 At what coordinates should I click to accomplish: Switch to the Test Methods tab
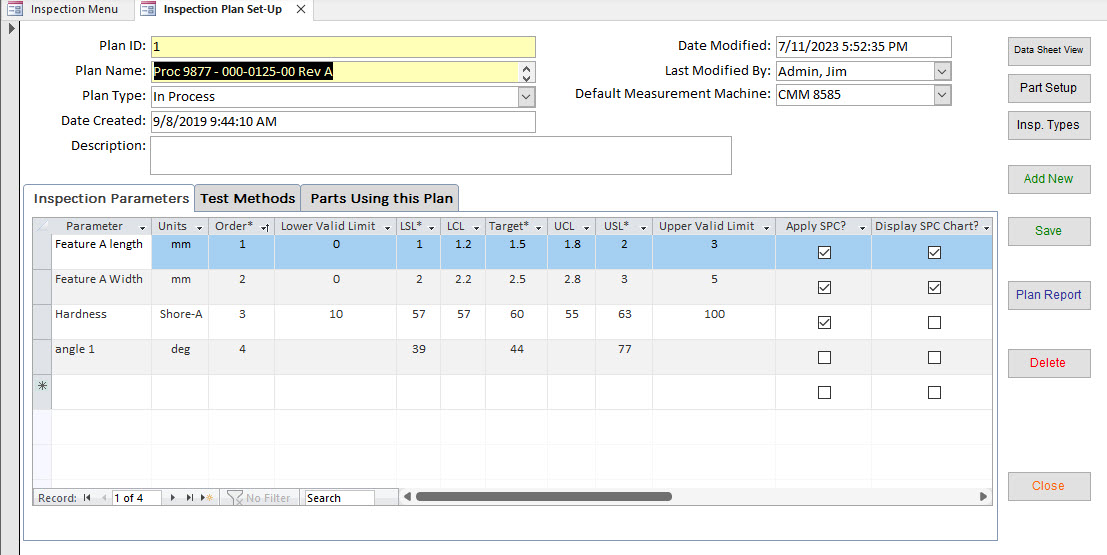pos(247,198)
